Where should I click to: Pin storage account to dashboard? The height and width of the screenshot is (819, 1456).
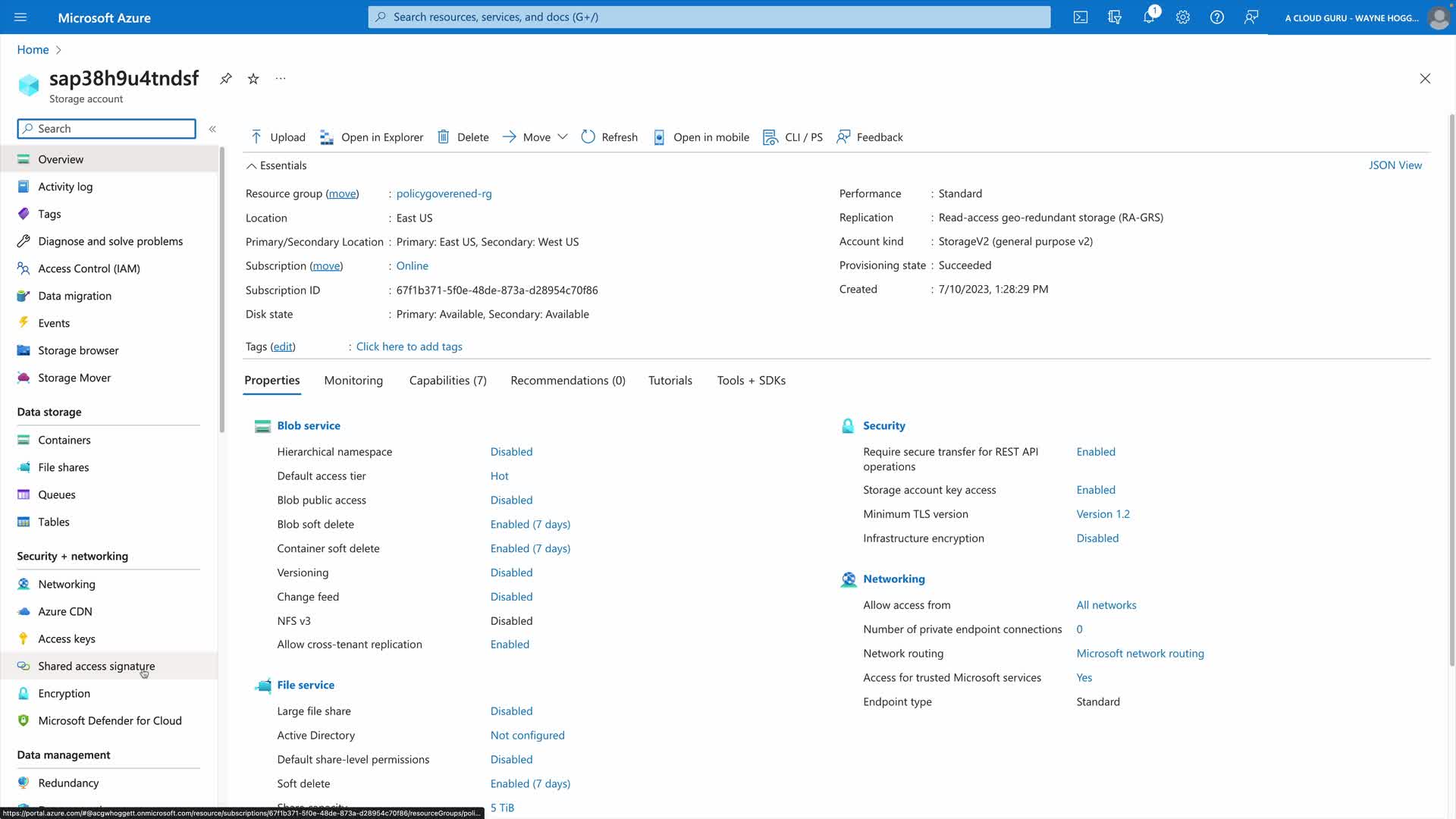click(225, 79)
